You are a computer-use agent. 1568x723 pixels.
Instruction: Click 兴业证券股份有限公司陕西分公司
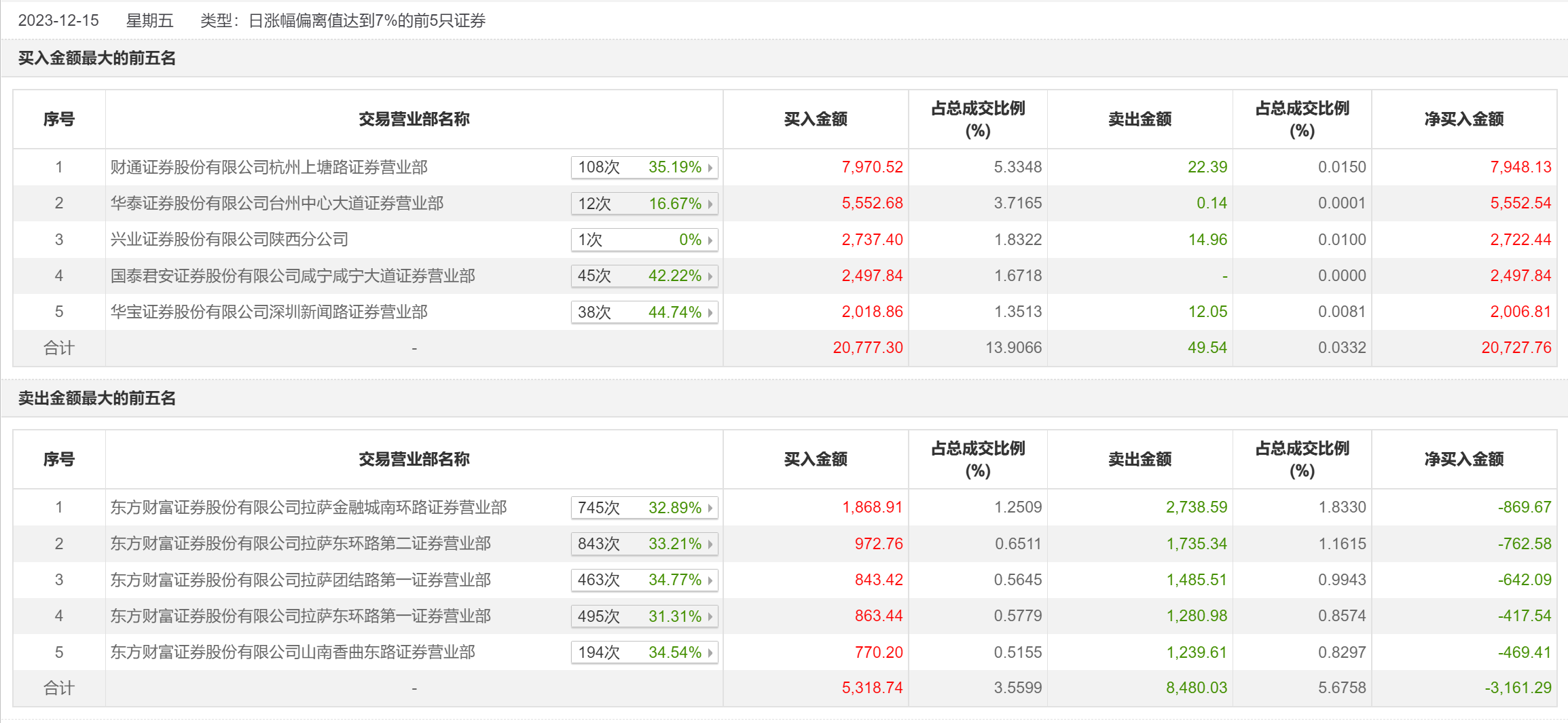230,239
